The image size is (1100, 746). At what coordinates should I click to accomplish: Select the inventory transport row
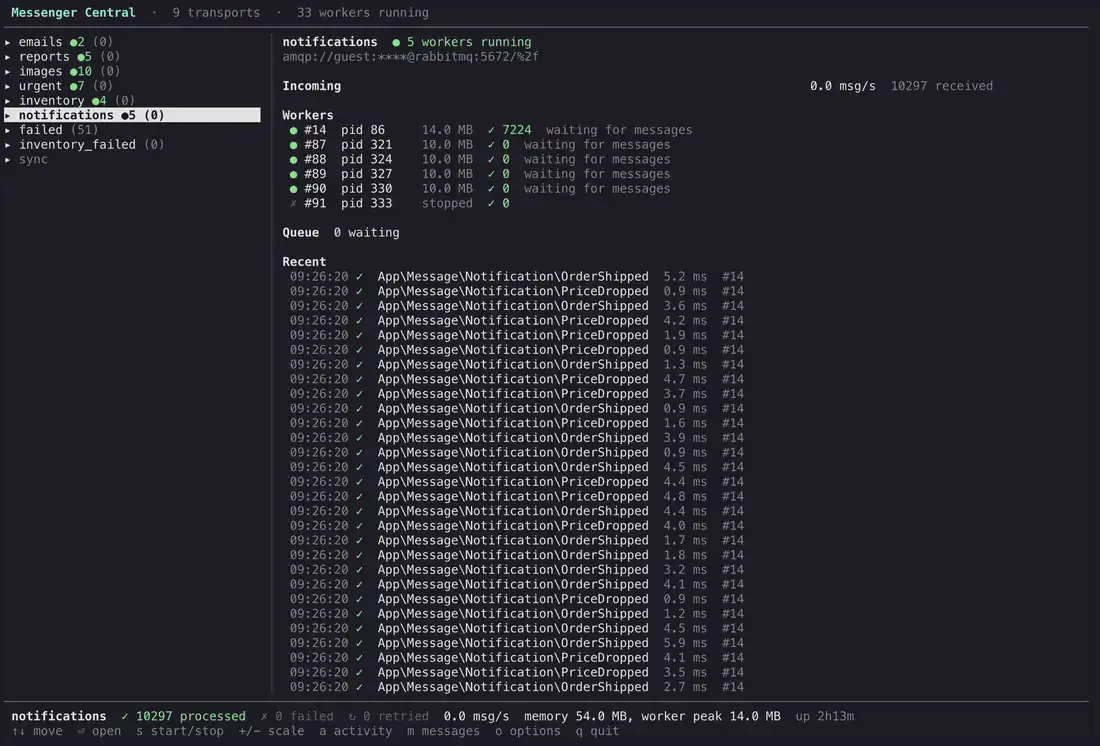coord(132,101)
